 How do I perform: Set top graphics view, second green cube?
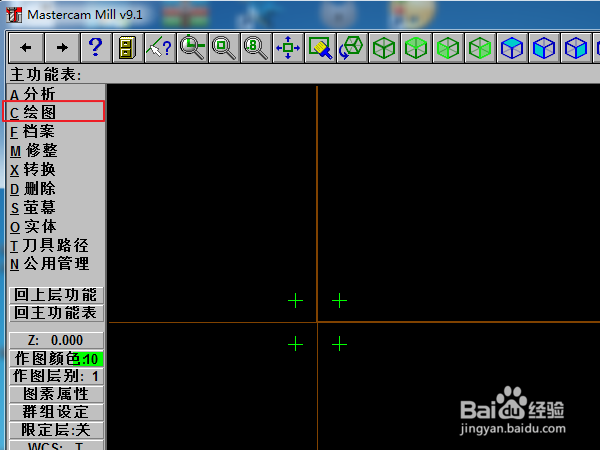pos(416,48)
